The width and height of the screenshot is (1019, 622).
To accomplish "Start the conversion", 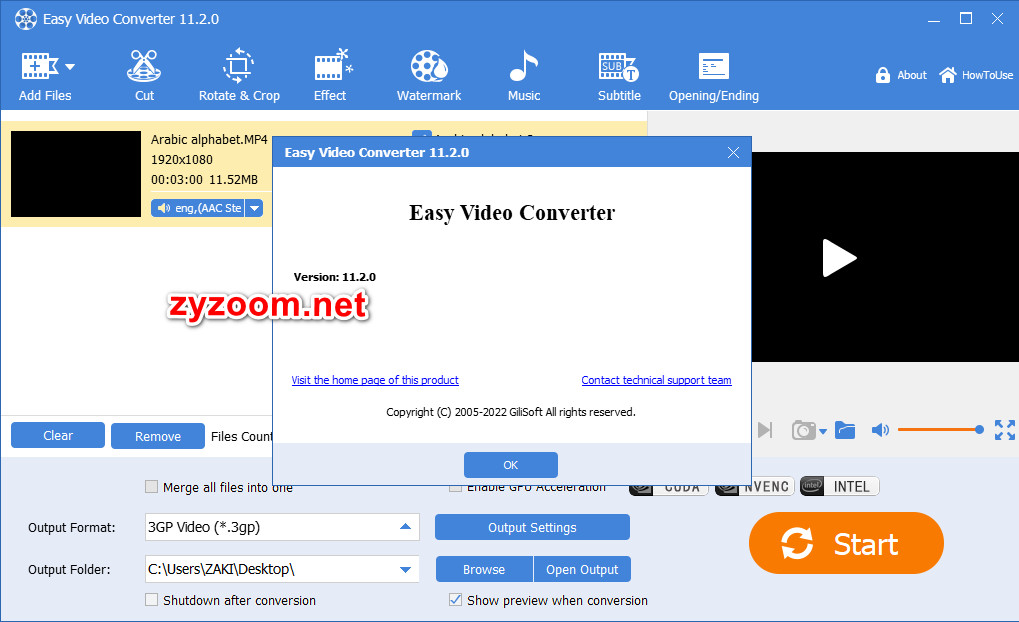I will [x=846, y=543].
